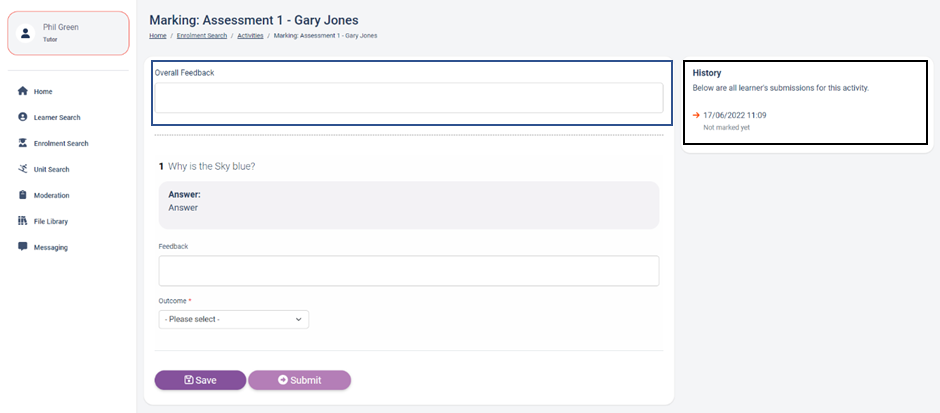The width and height of the screenshot is (940, 413).
Task: Click inside the Overall Feedback text box
Action: (409, 98)
